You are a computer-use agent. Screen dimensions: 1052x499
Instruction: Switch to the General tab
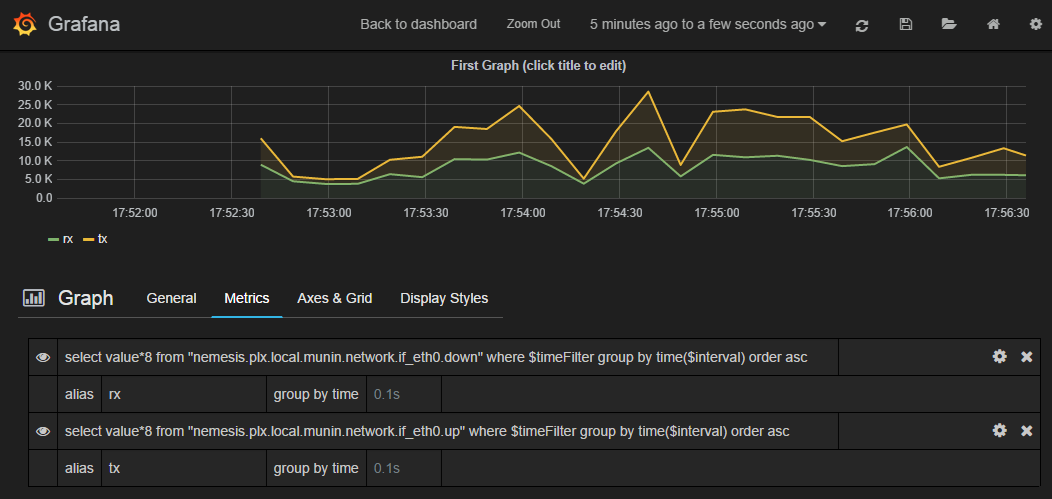[x=171, y=298]
